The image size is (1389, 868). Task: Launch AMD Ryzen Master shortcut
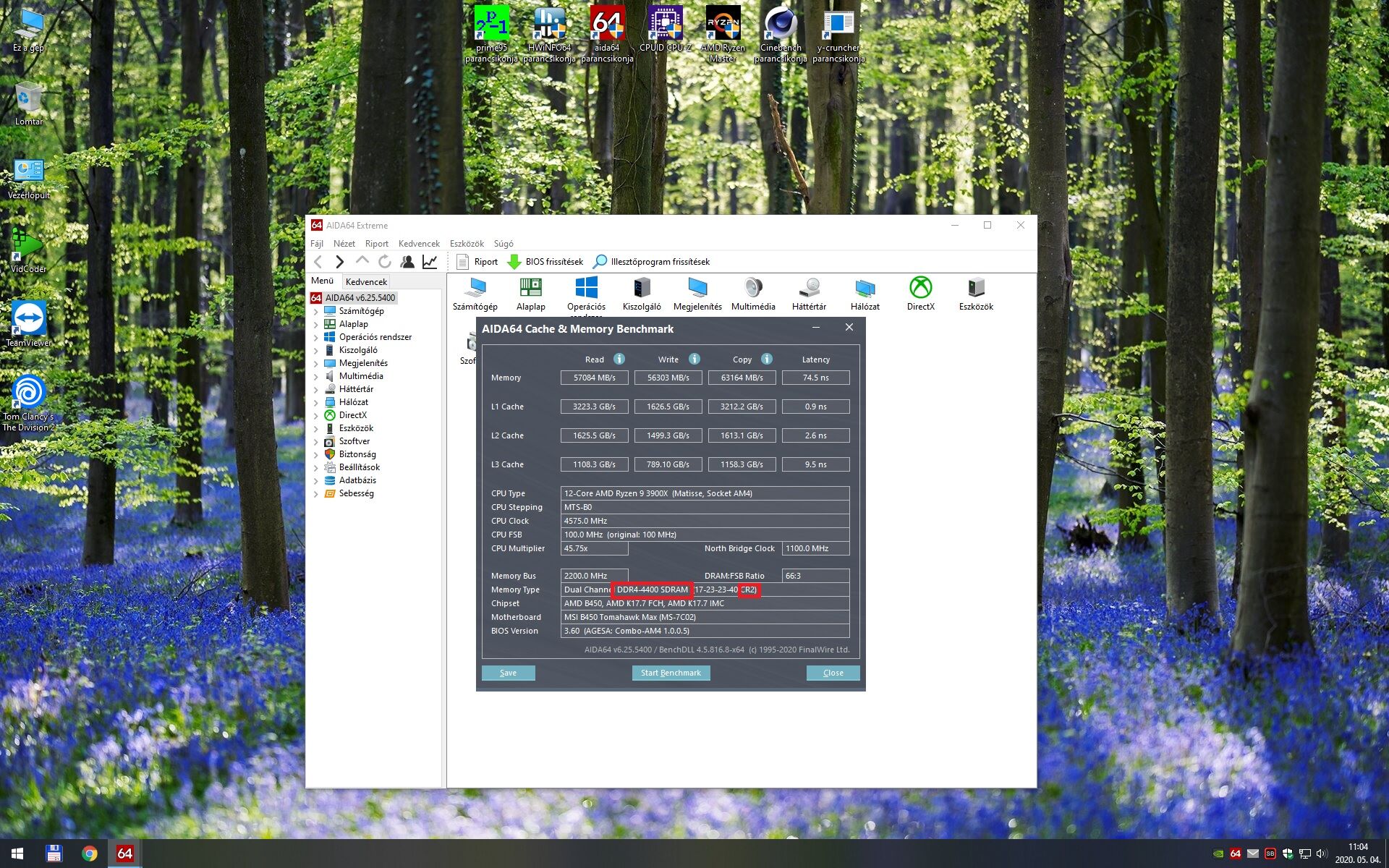723,34
